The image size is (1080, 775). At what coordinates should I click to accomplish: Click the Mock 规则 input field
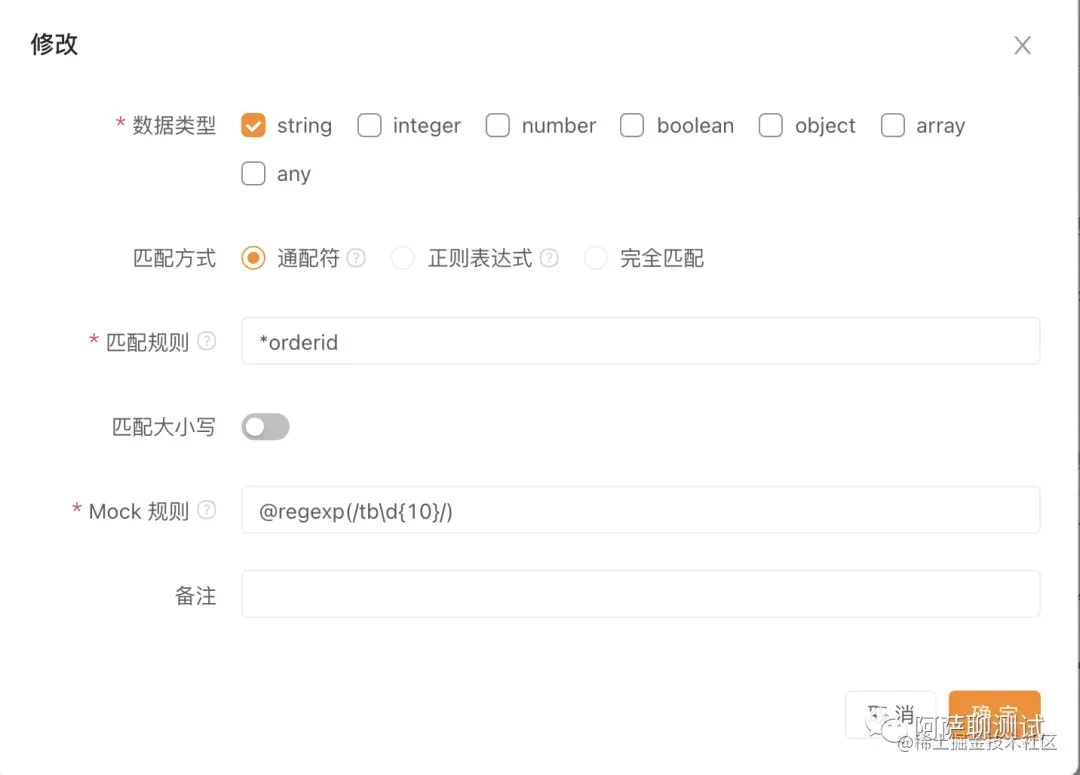click(x=641, y=510)
